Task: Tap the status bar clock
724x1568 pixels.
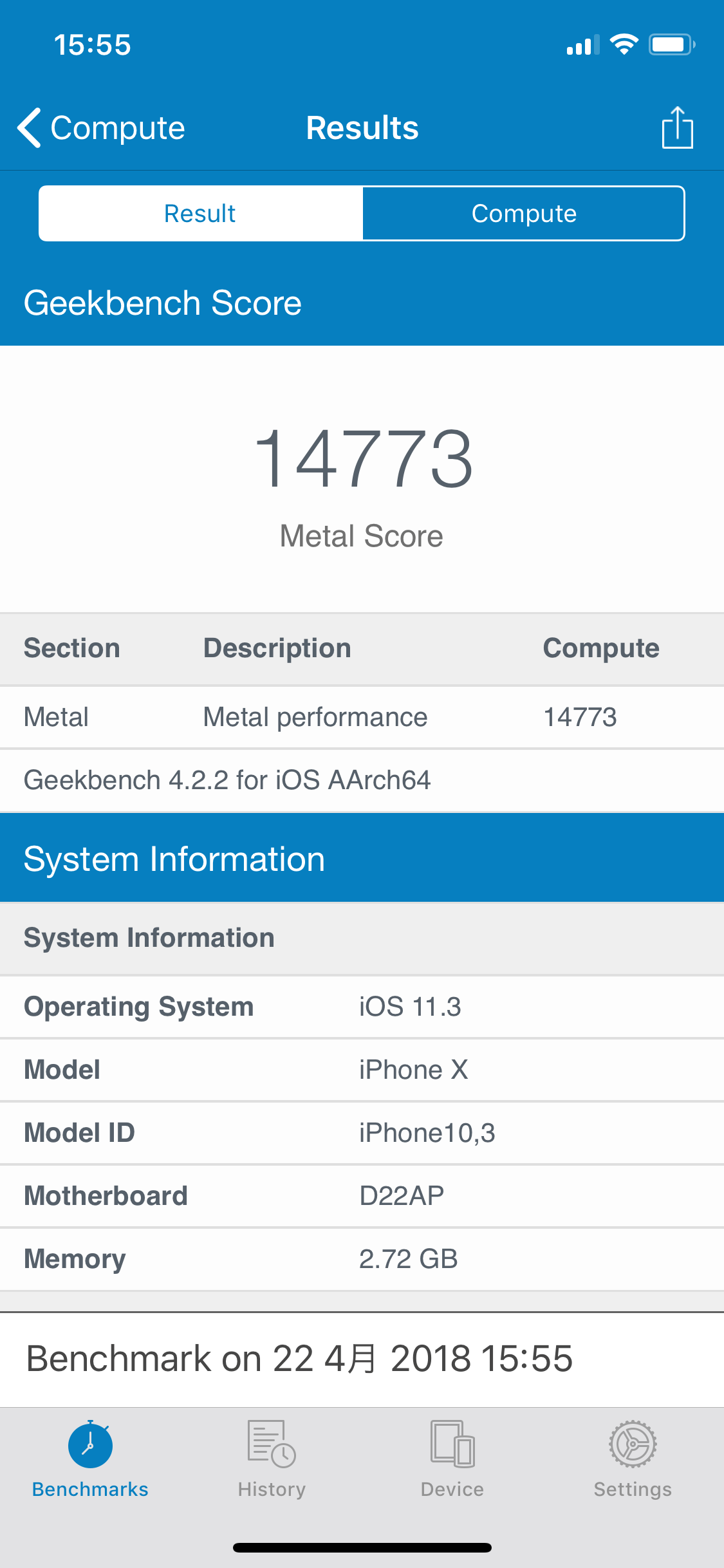Action: coord(93,45)
